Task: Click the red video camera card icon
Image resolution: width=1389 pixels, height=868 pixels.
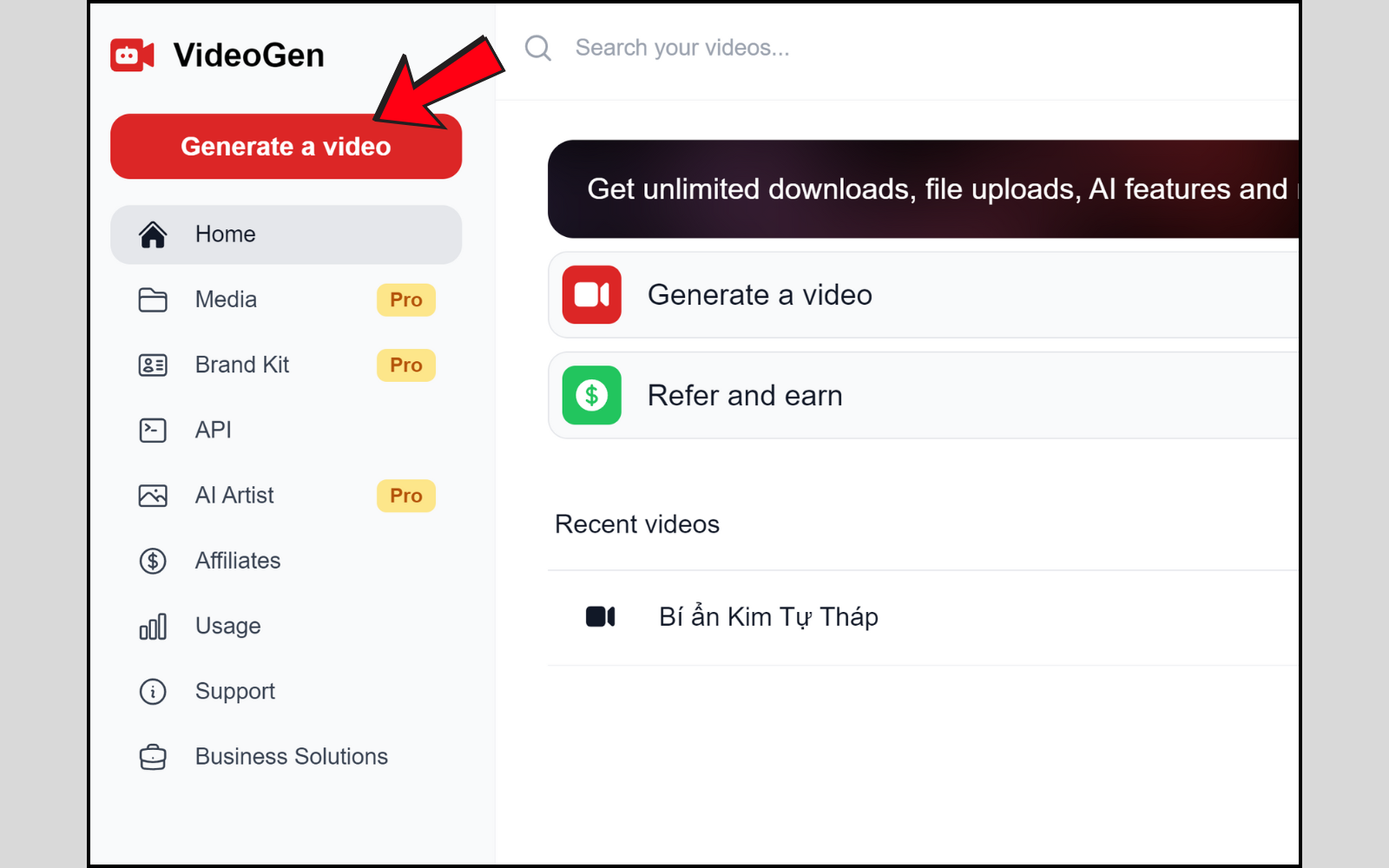Action: coord(592,295)
